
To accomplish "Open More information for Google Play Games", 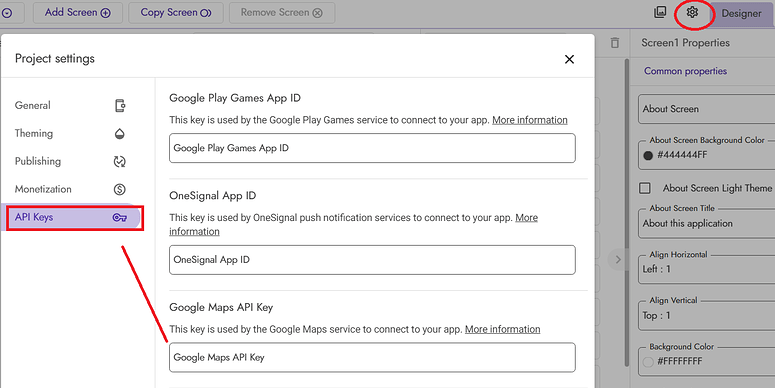I will 530,120.
